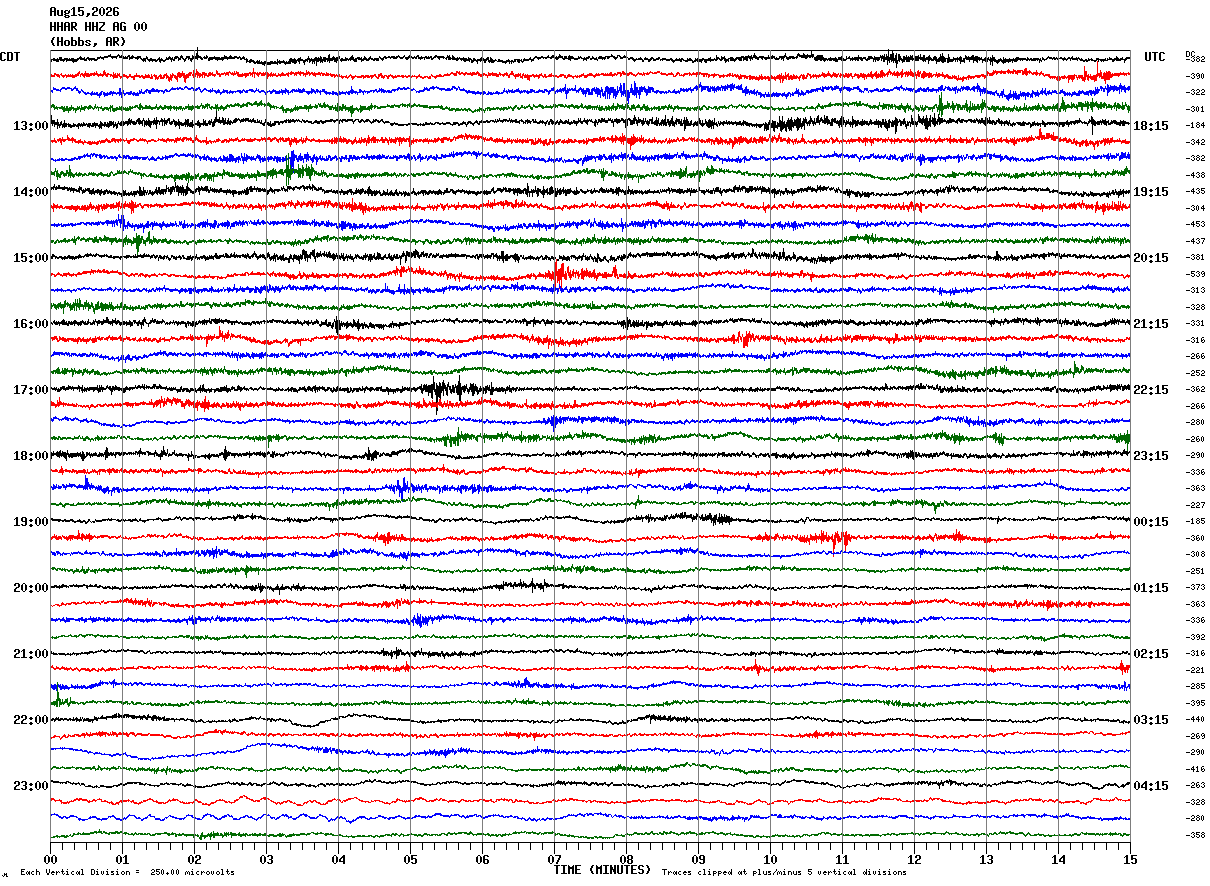Viewport: 1210px width, 886px height.
Task: Click the DC offset value -184
Action: (x=1195, y=126)
